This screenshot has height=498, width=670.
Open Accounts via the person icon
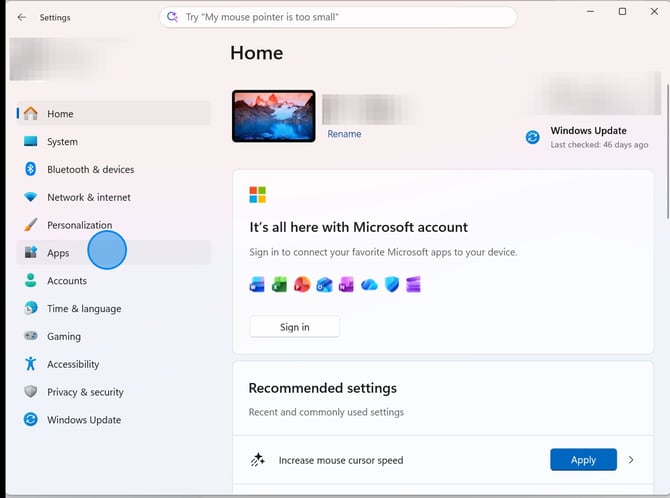pyautogui.click(x=30, y=280)
